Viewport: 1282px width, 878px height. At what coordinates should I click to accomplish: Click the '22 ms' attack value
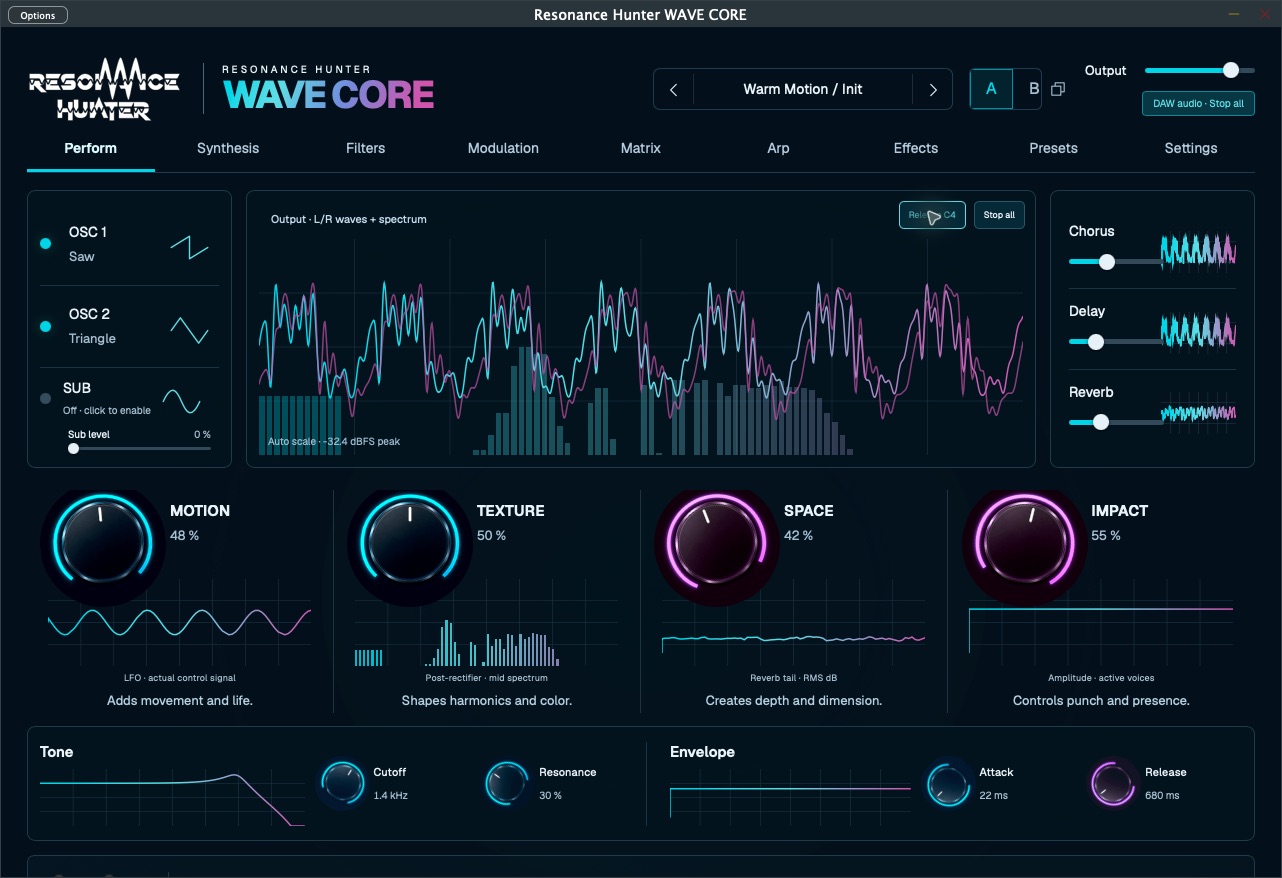994,796
